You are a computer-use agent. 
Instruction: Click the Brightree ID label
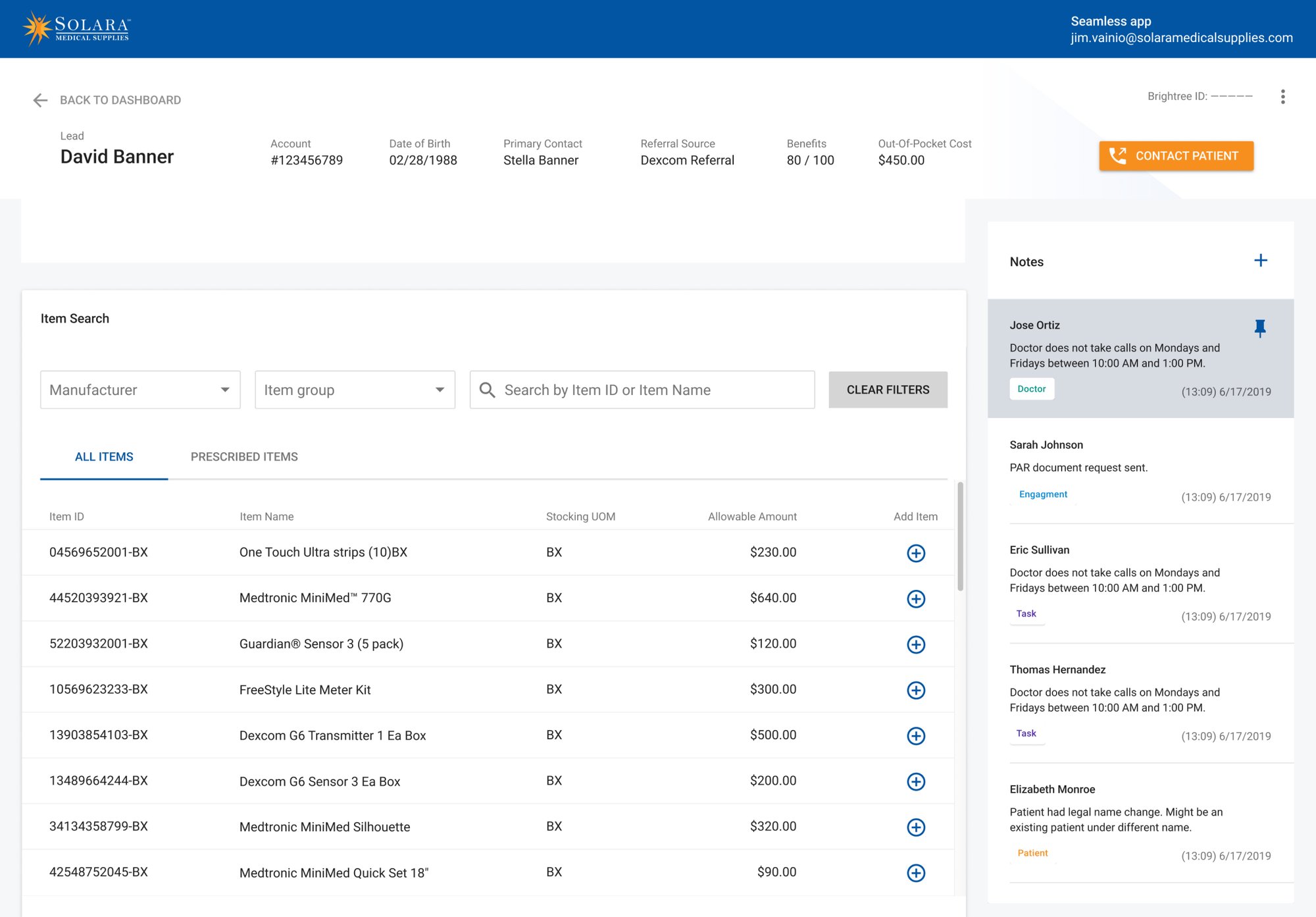point(1200,97)
